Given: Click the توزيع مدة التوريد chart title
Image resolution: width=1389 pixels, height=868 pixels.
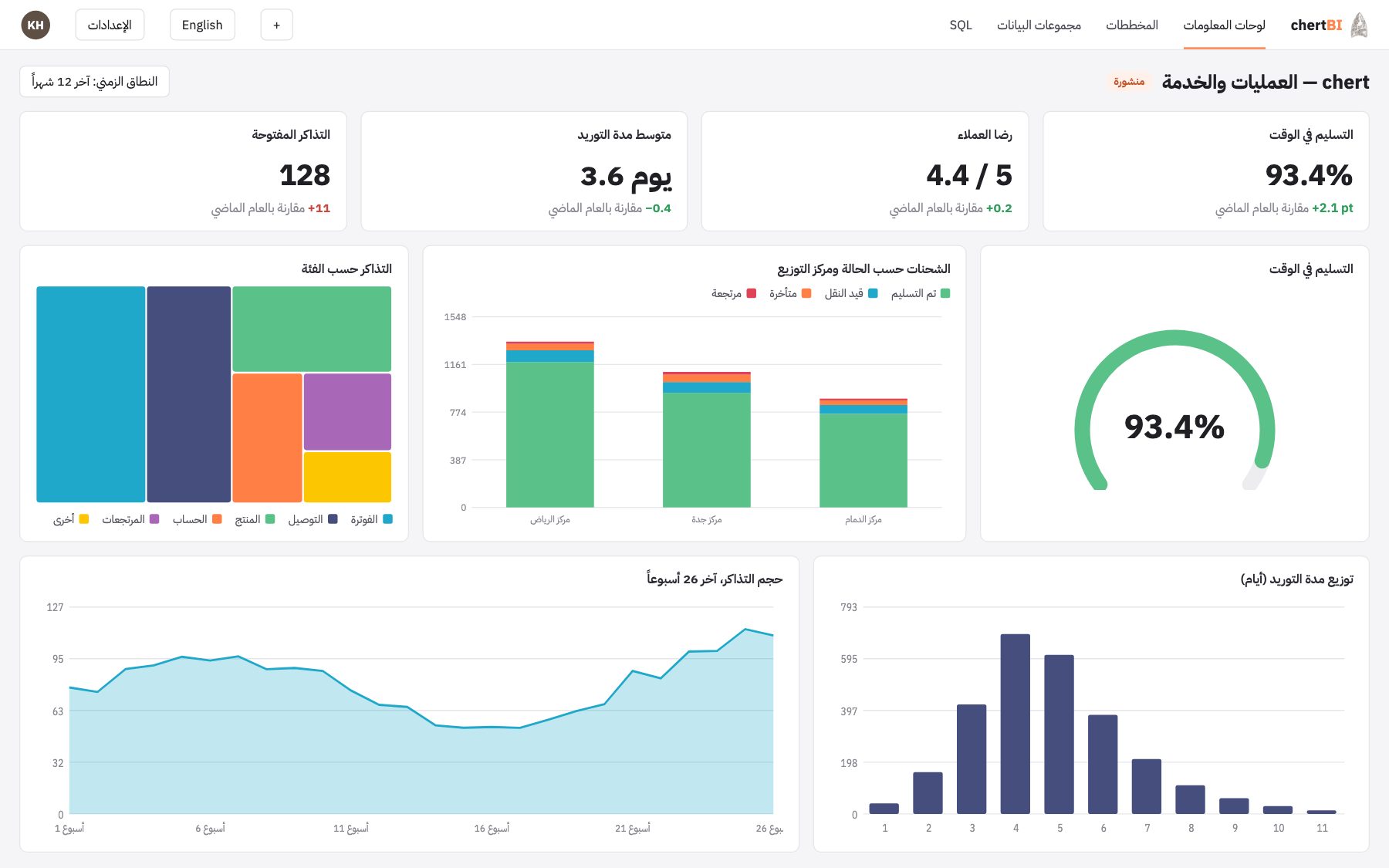Looking at the screenshot, I should click(1297, 579).
